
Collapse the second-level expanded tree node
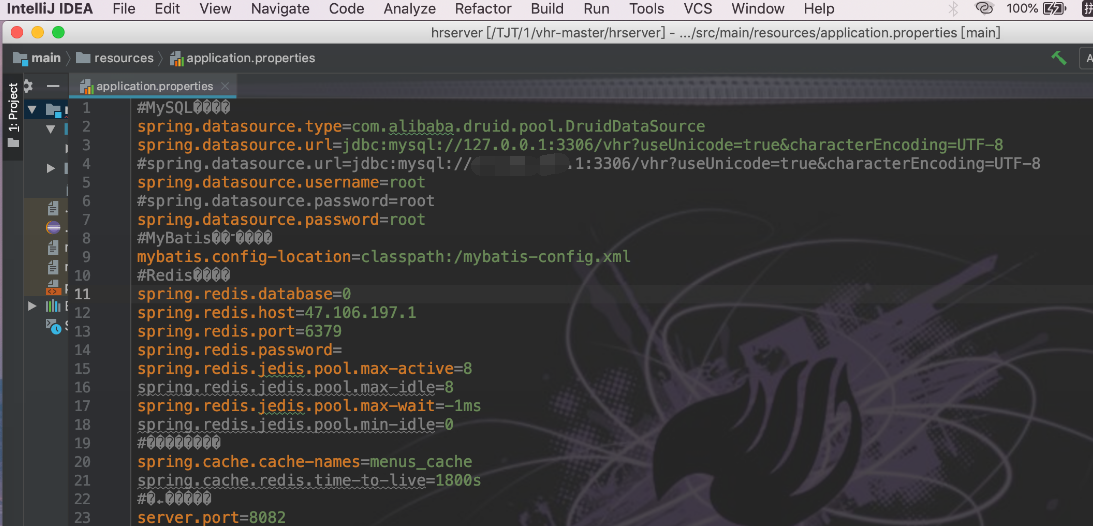pos(50,129)
